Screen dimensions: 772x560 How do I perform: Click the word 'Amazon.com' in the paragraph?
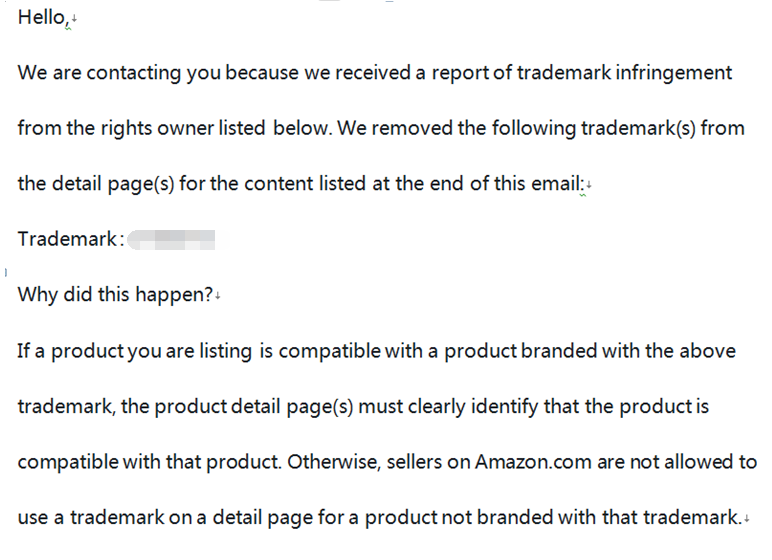click(533, 462)
